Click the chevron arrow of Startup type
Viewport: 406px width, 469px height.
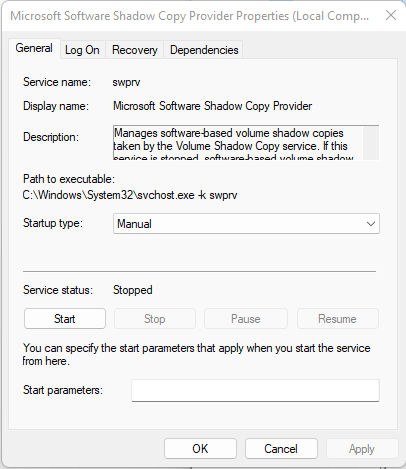tap(371, 224)
